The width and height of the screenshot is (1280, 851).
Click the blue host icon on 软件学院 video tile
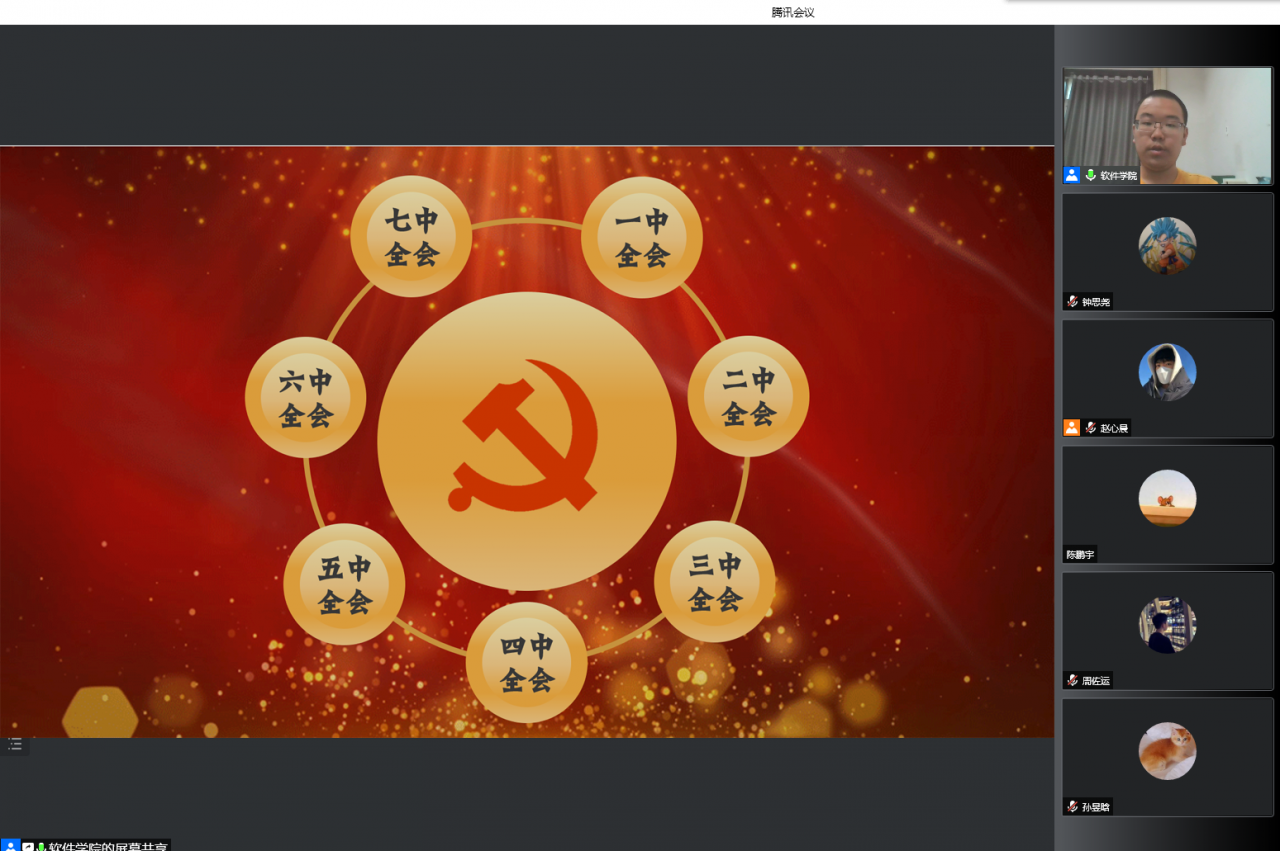pos(1072,175)
